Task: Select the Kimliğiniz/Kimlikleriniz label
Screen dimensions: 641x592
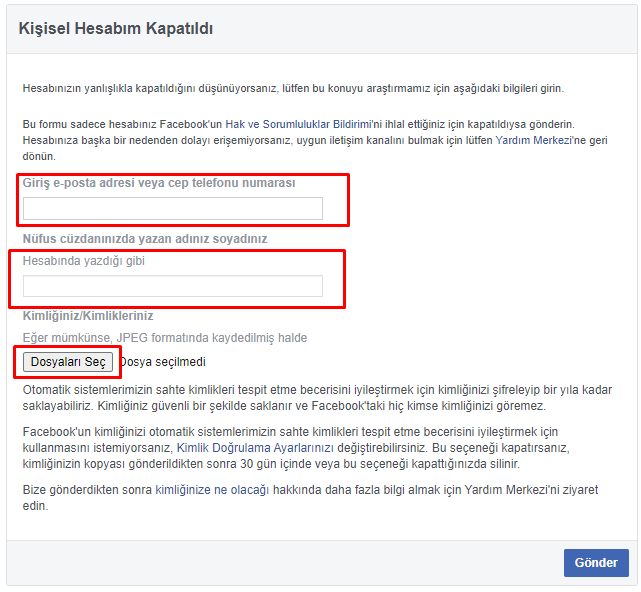Action: [x=87, y=316]
